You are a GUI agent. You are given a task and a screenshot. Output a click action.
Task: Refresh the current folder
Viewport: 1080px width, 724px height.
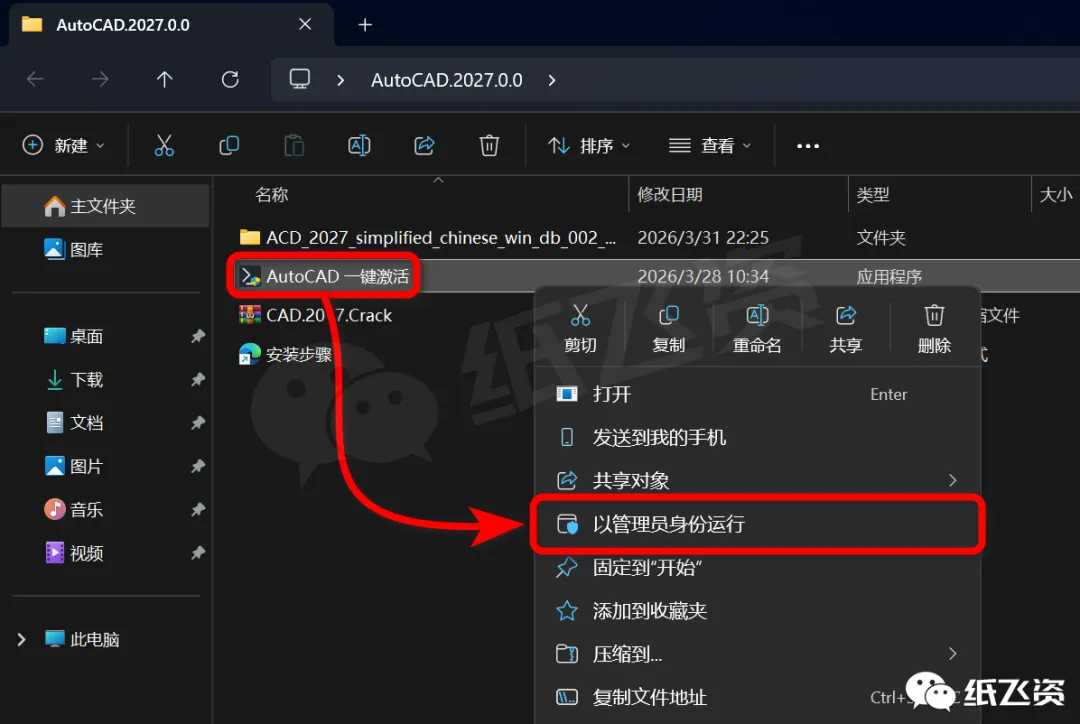point(230,80)
